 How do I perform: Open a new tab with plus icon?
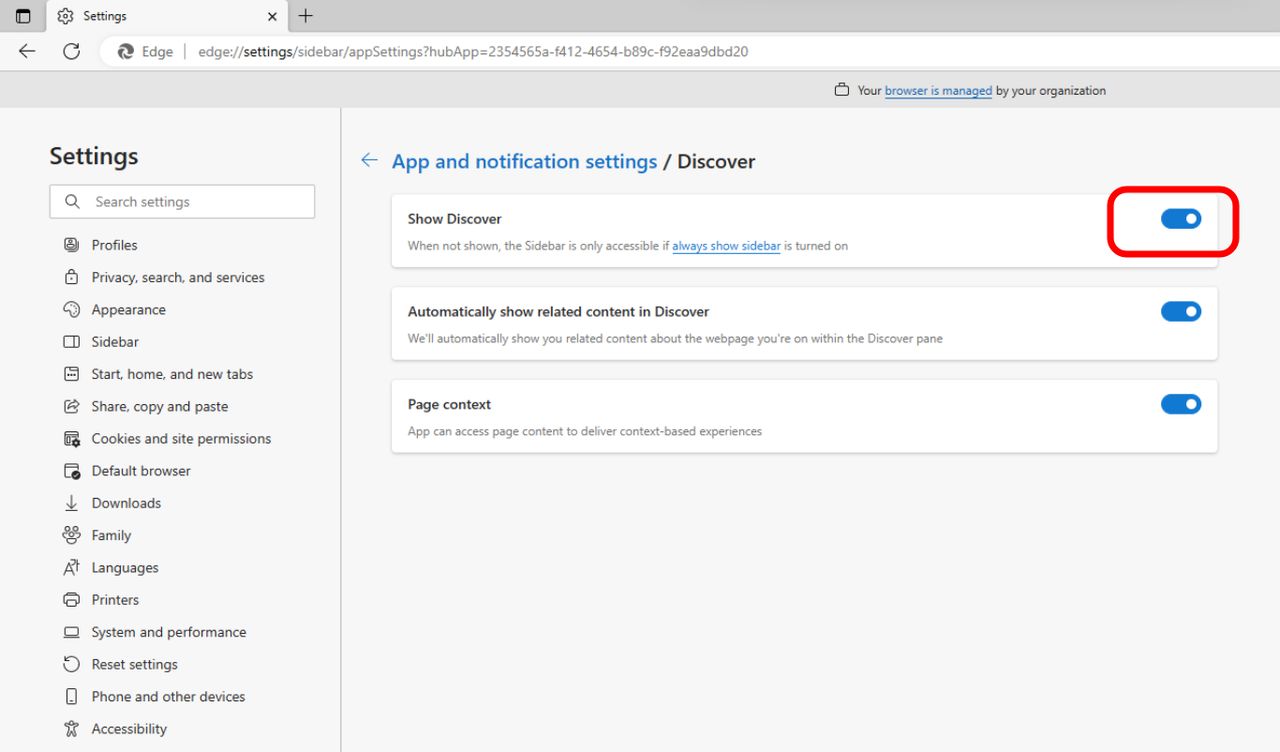click(306, 16)
